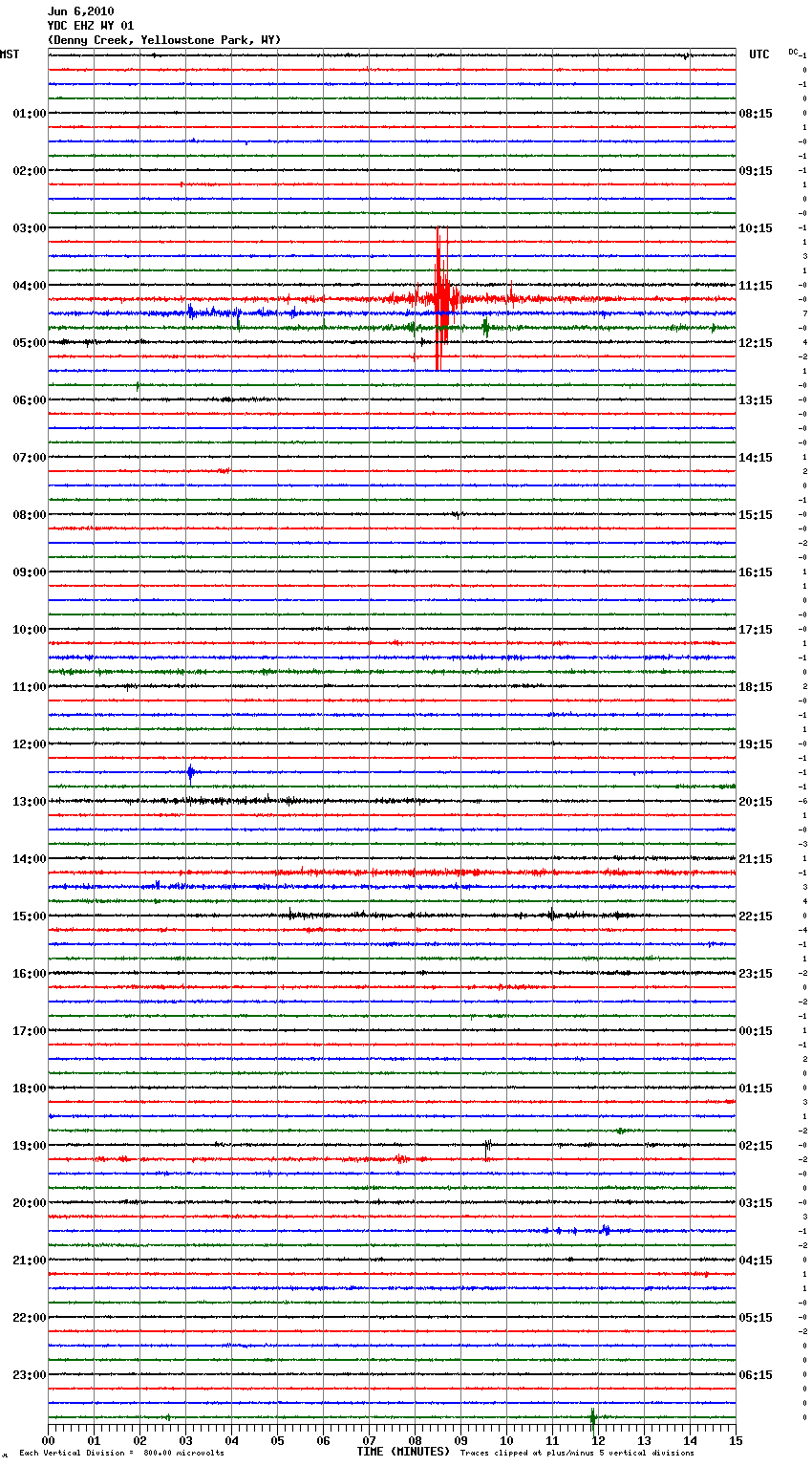Screen dimensions: 812x1466
Task: Select the 06:15 UTC time label
Action: pyautogui.click(x=756, y=1375)
